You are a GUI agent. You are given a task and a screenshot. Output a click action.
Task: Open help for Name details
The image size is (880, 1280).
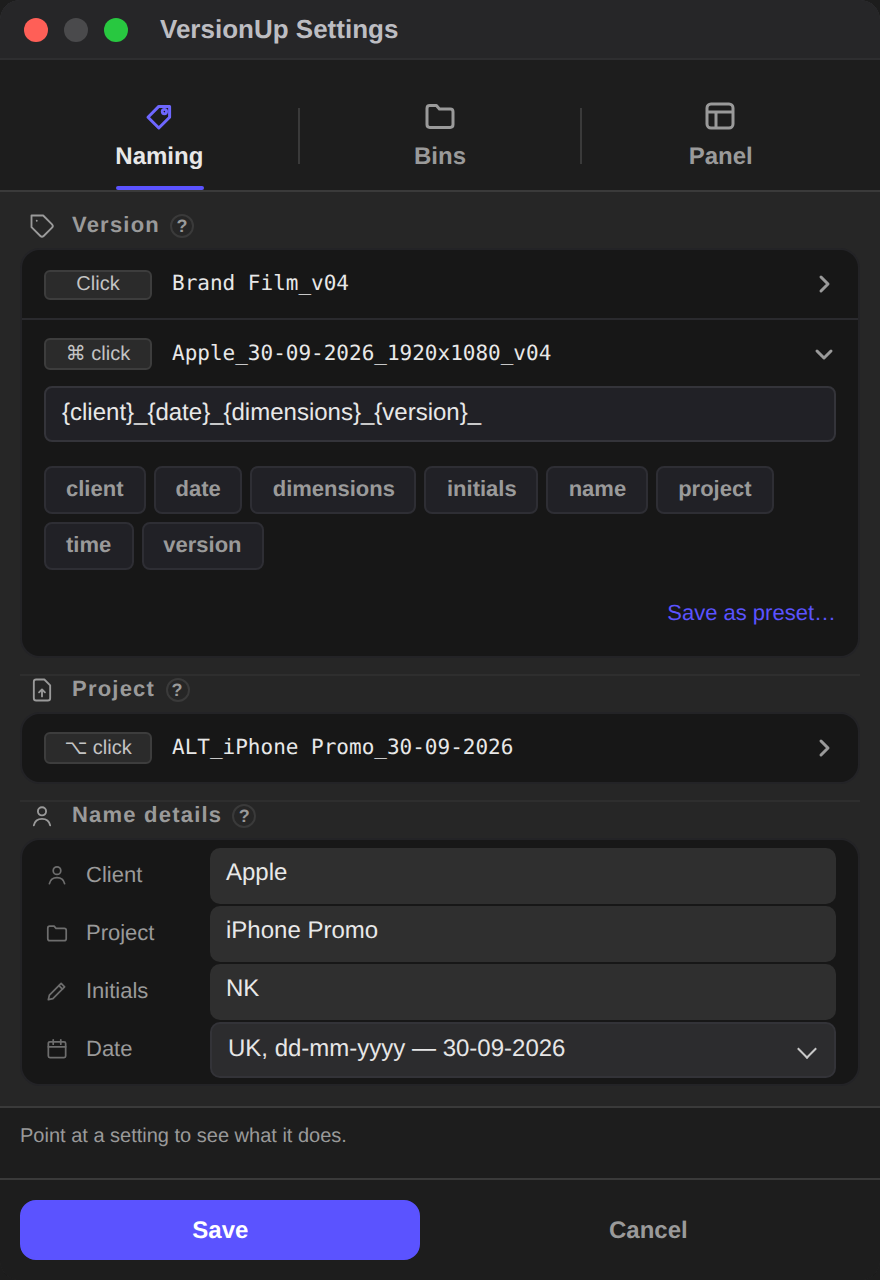(244, 816)
